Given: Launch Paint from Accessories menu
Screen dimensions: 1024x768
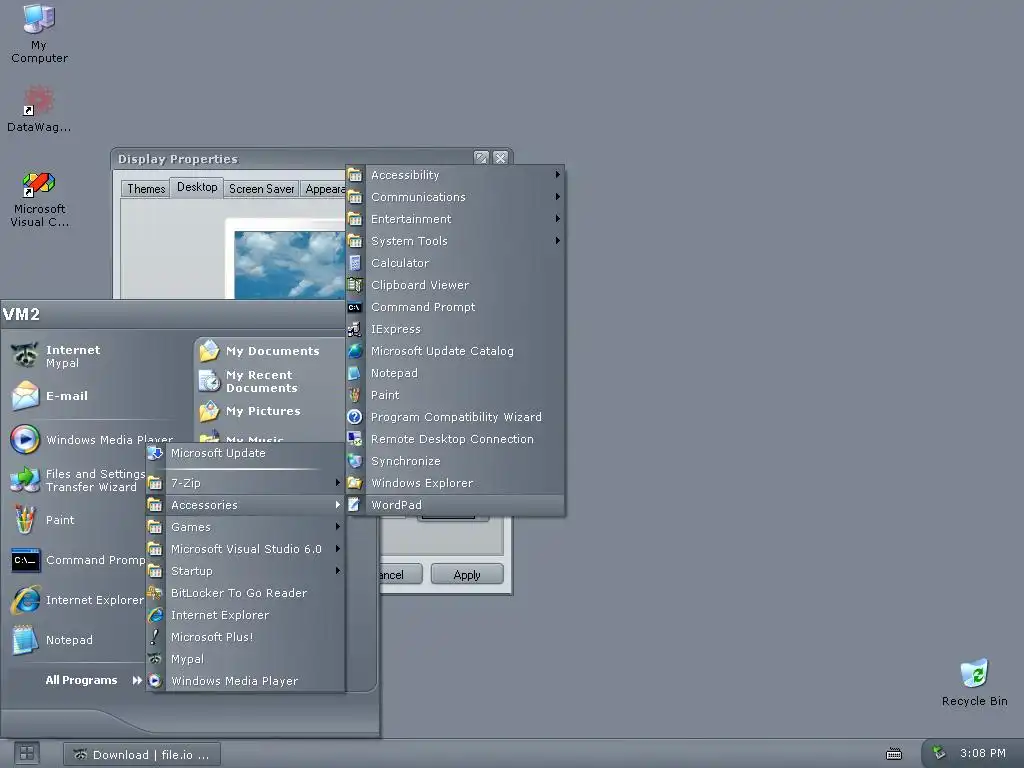Looking at the screenshot, I should click(x=455, y=395).
